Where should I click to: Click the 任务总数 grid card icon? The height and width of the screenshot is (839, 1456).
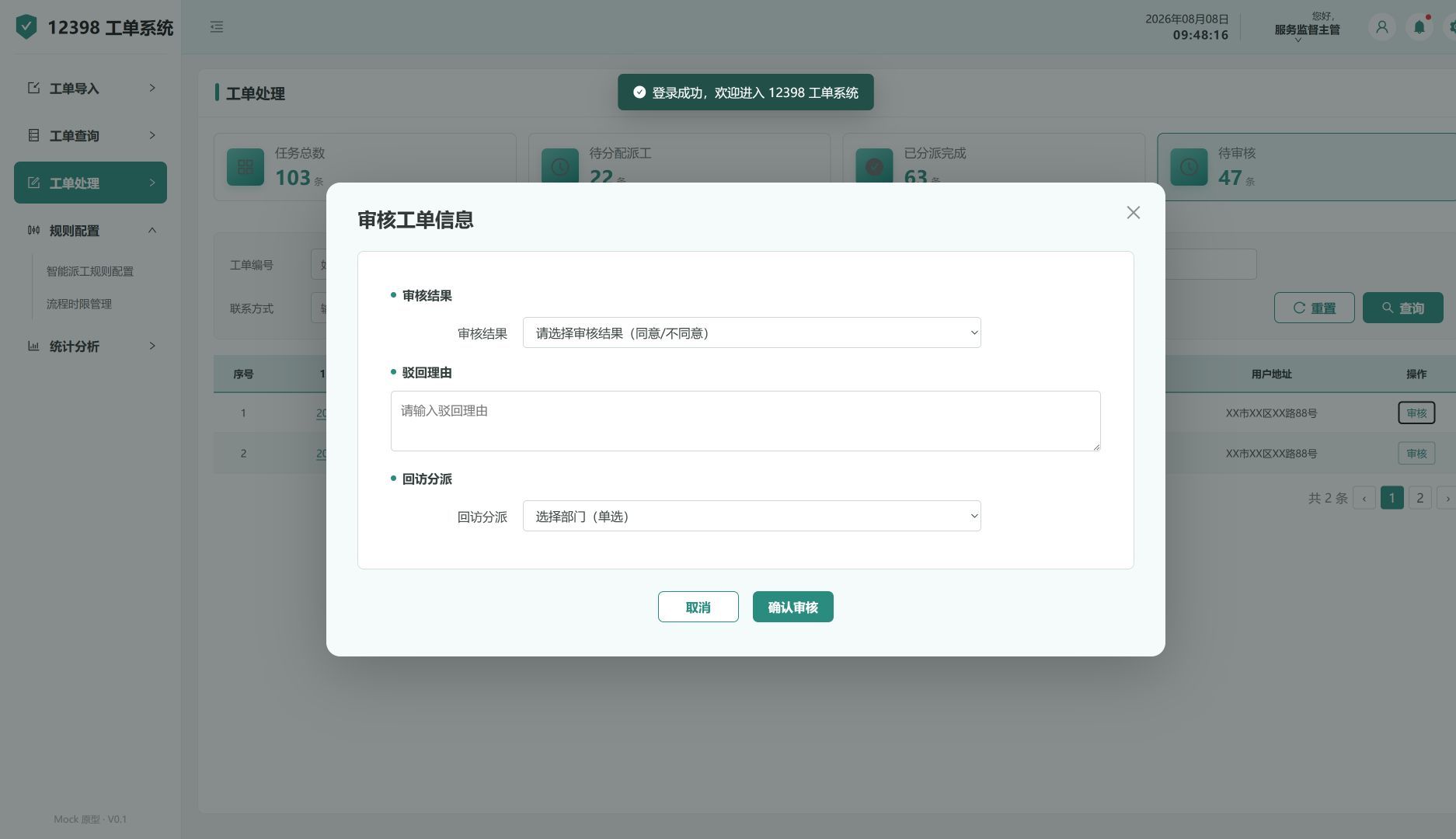[246, 167]
